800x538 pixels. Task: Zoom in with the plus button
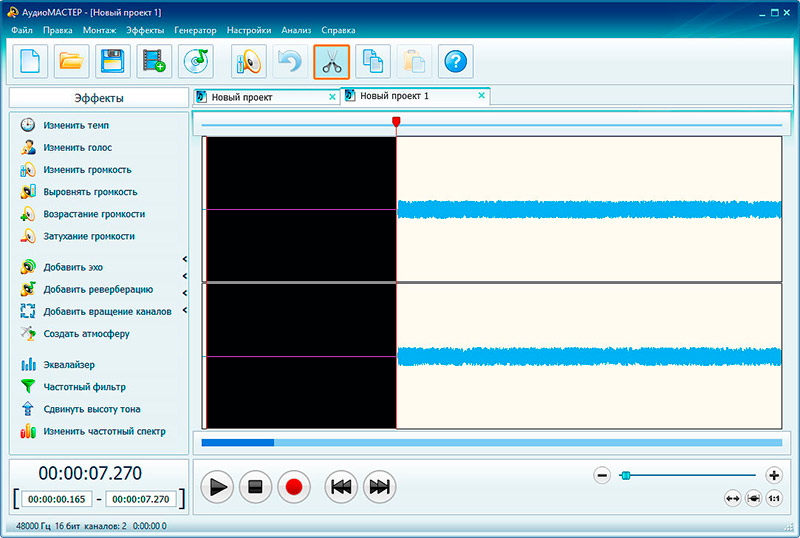click(x=774, y=476)
